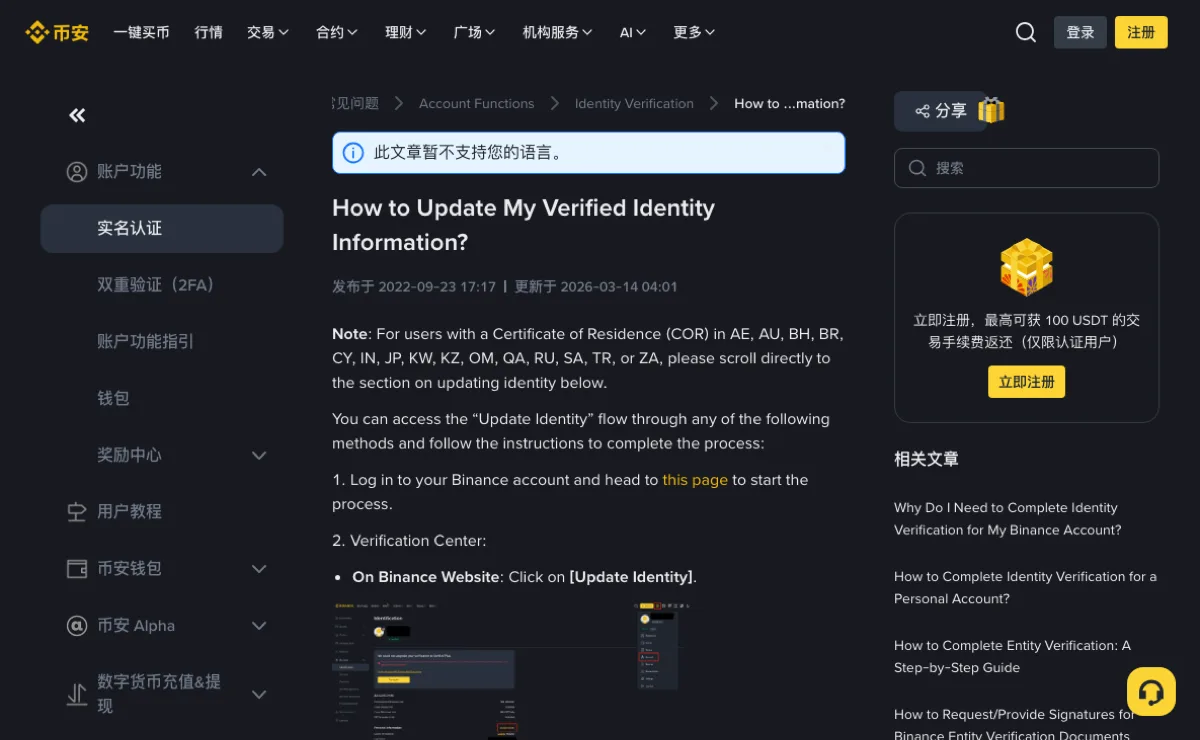This screenshot has height=740, width=1200.
Task: Select 双重验证（2FA）in the sidebar
Action: click(x=162, y=285)
